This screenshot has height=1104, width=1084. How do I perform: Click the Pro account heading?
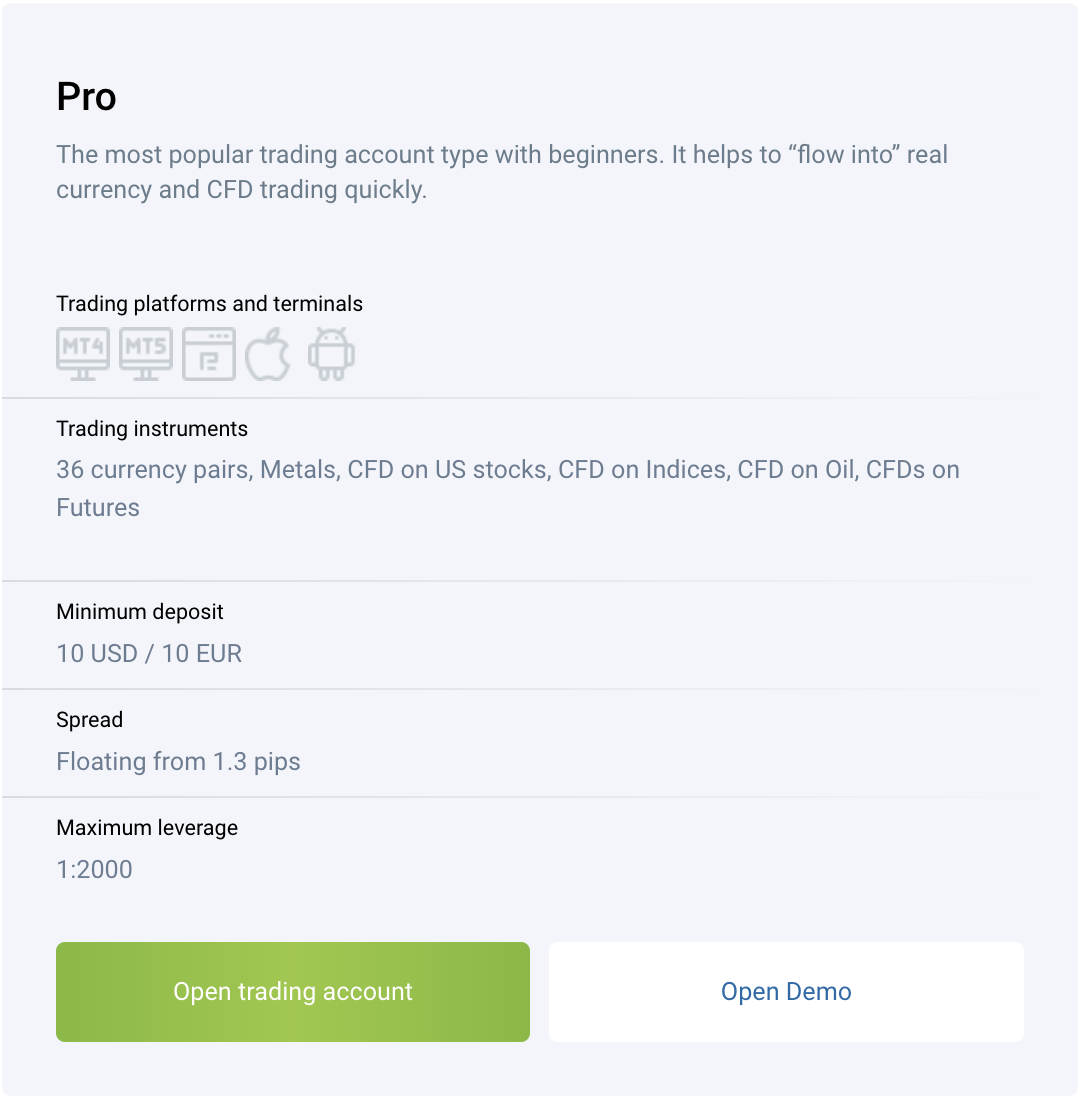pos(87,96)
